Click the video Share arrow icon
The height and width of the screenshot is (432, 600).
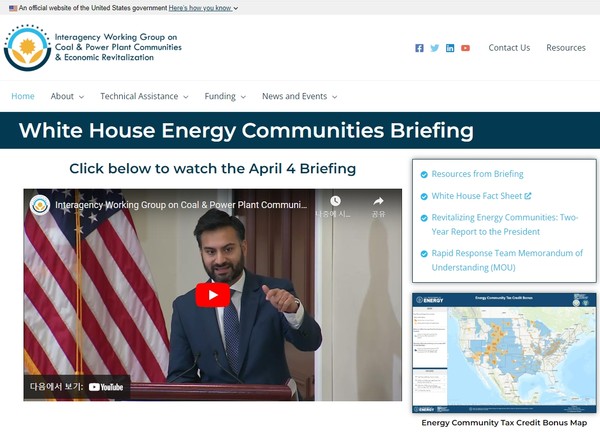(378, 202)
